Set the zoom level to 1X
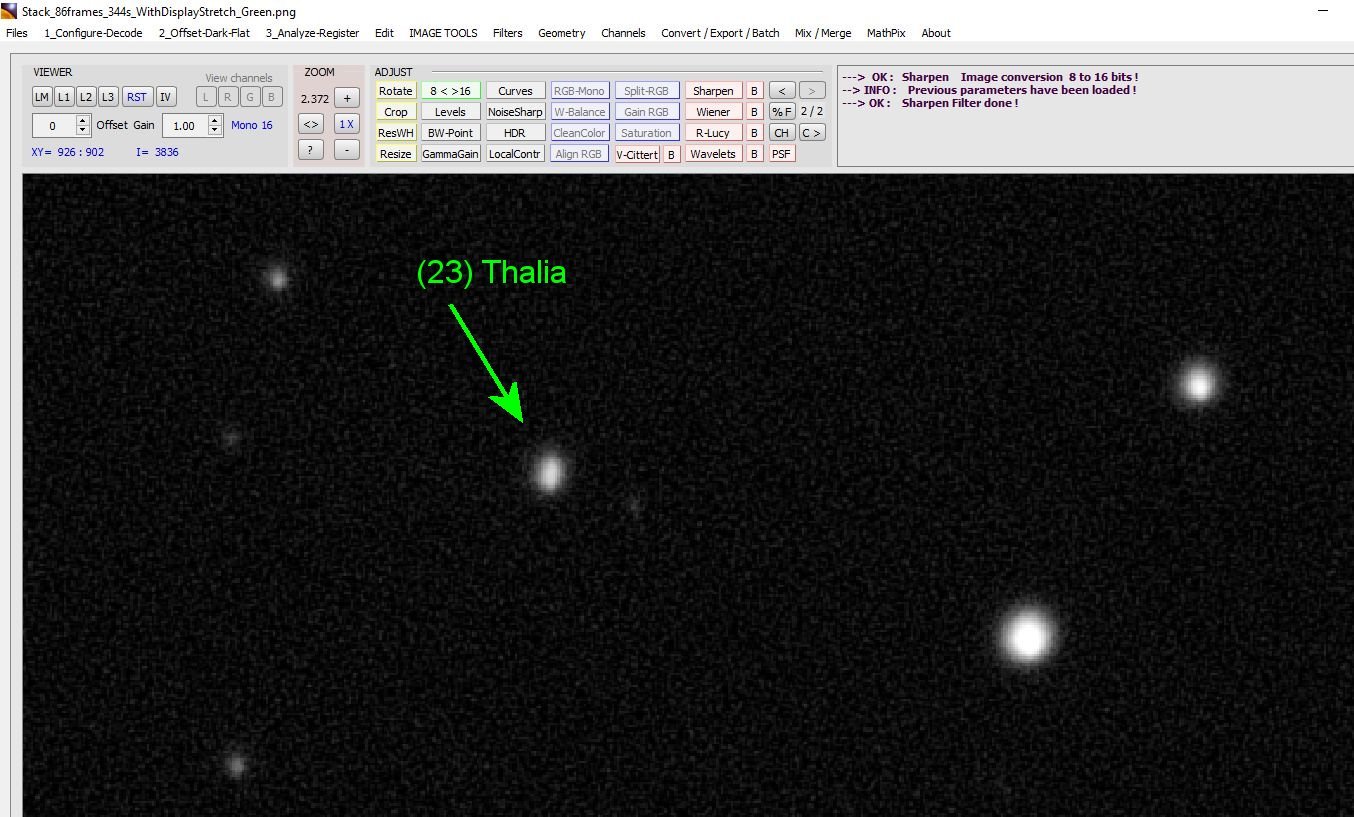This screenshot has height=817, width=1354. [x=346, y=123]
